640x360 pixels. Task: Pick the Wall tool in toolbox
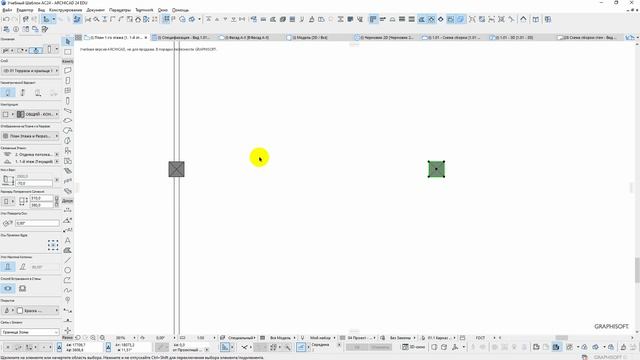tap(68, 71)
